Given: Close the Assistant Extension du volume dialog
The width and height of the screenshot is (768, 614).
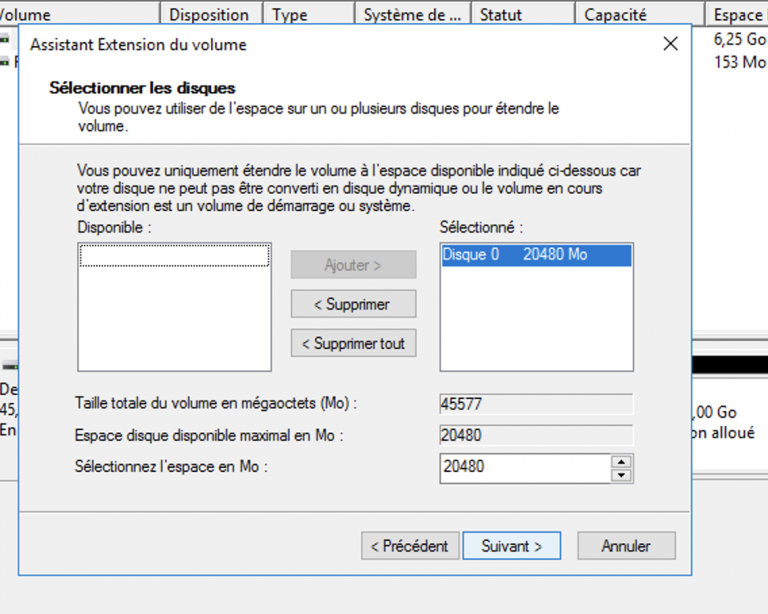Looking at the screenshot, I should 670,44.
